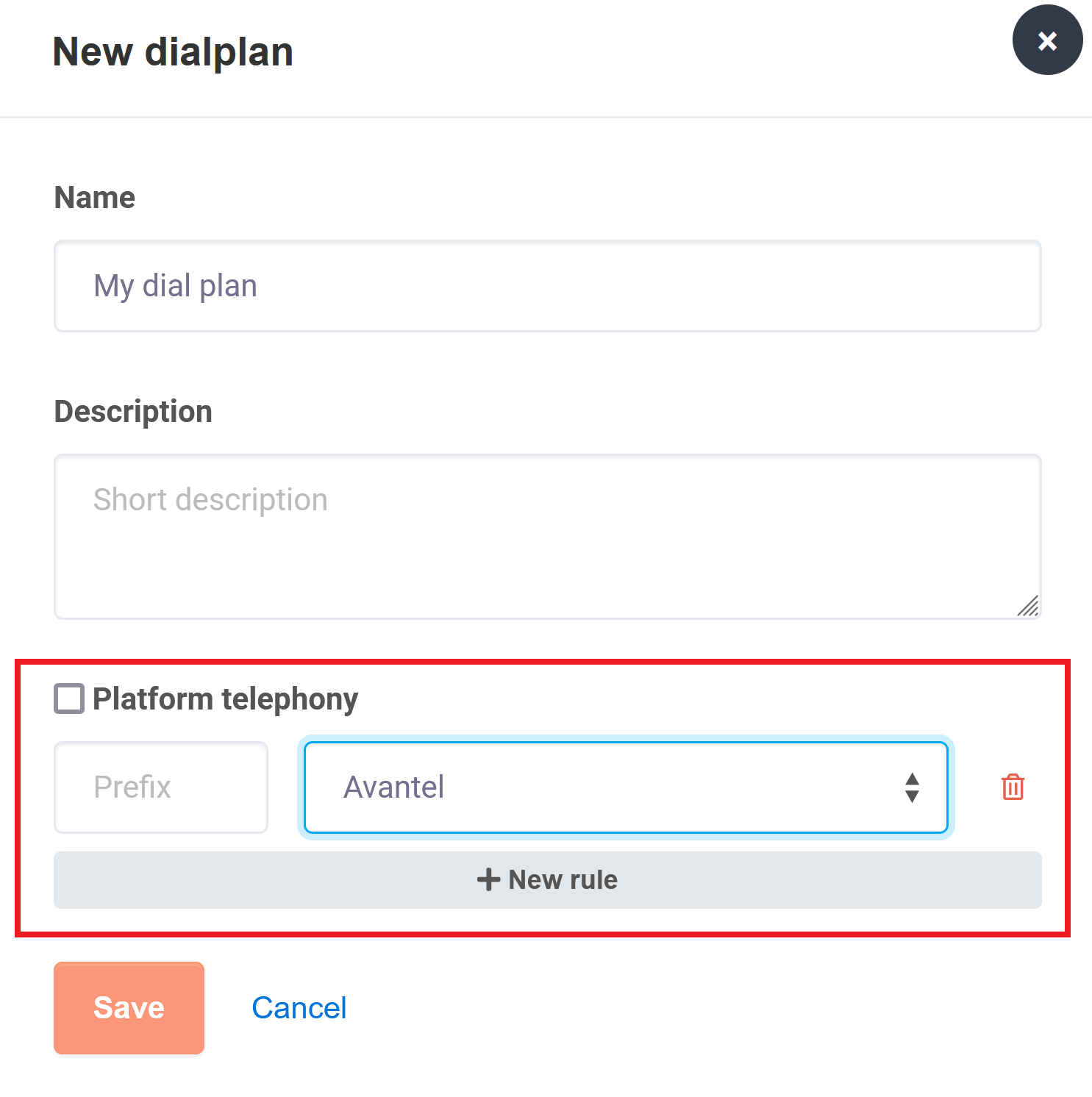This screenshot has width=1092, height=1097.
Task: Delete the Avantel rule with trash icon
Action: click(x=1013, y=787)
